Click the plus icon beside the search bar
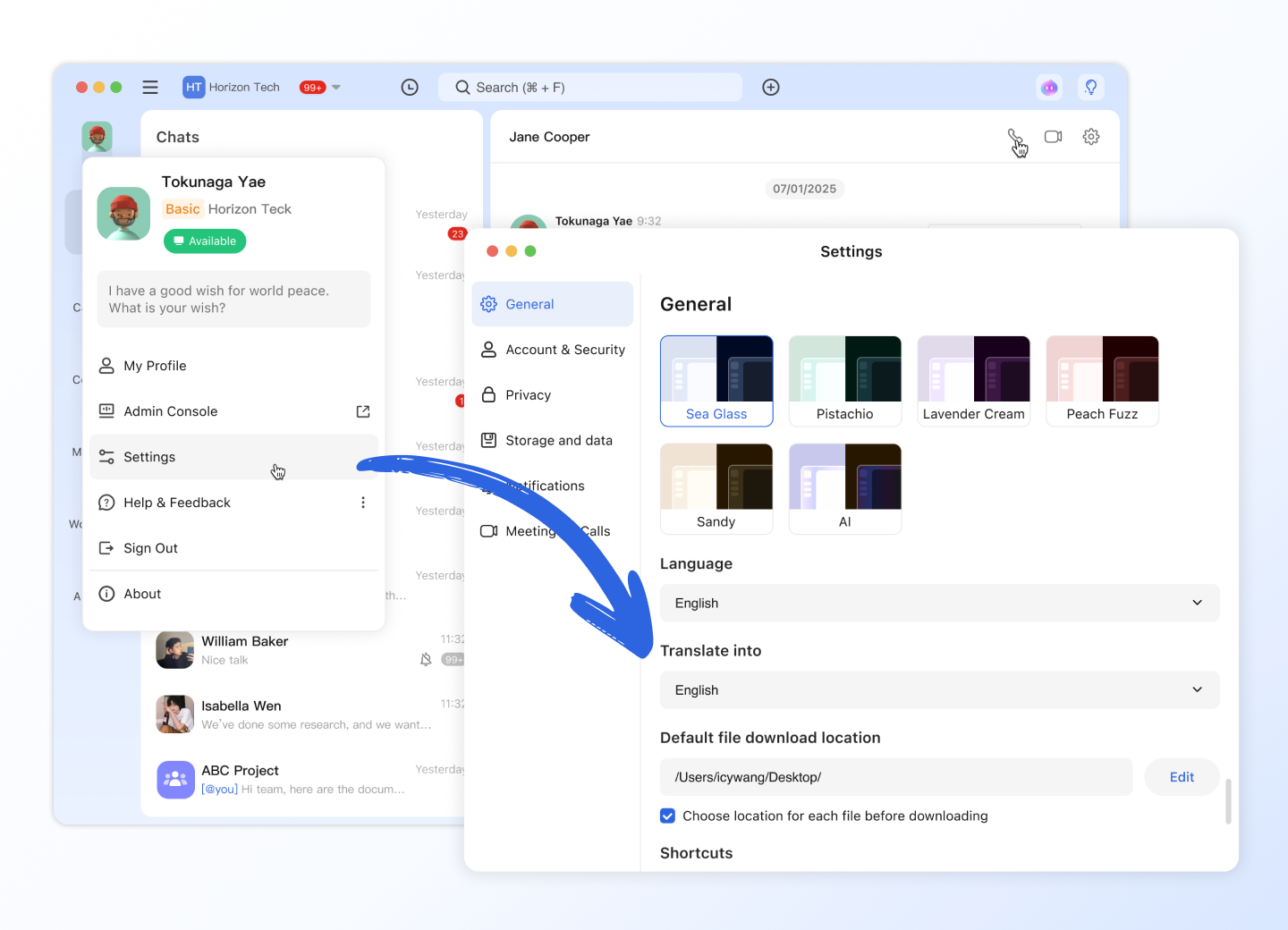Viewport: 1288px width, 930px height. pyautogui.click(x=770, y=88)
